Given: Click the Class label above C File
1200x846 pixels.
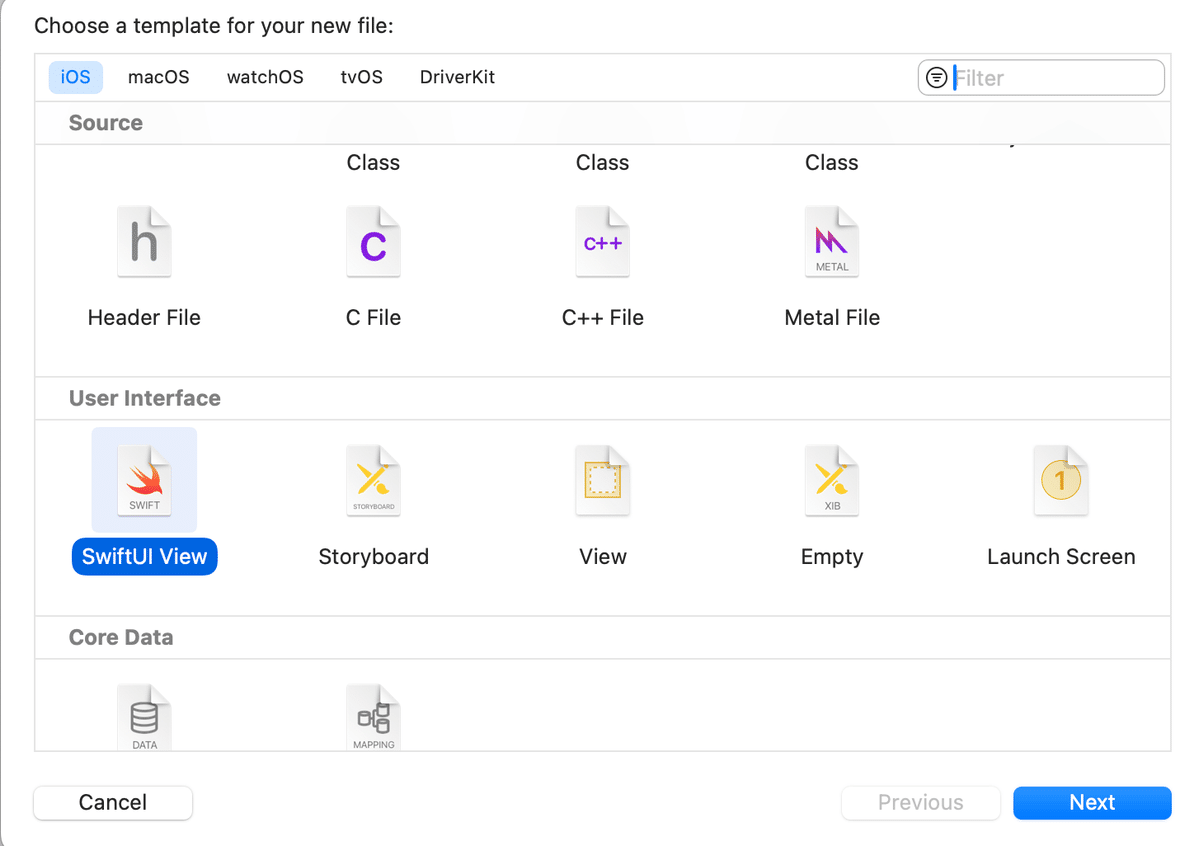Looking at the screenshot, I should click(x=373, y=163).
